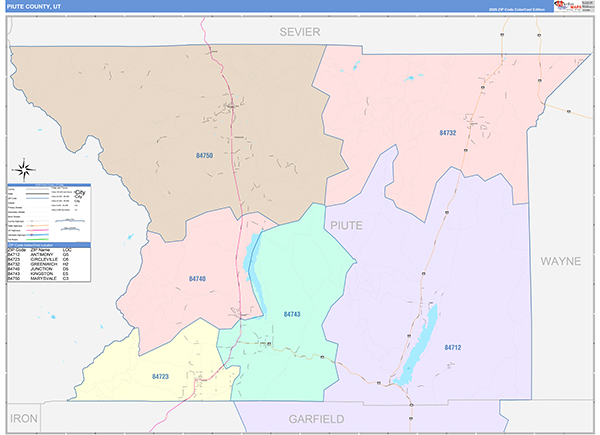
Task: Click the long narrow lake in 84743
Action: [254, 275]
